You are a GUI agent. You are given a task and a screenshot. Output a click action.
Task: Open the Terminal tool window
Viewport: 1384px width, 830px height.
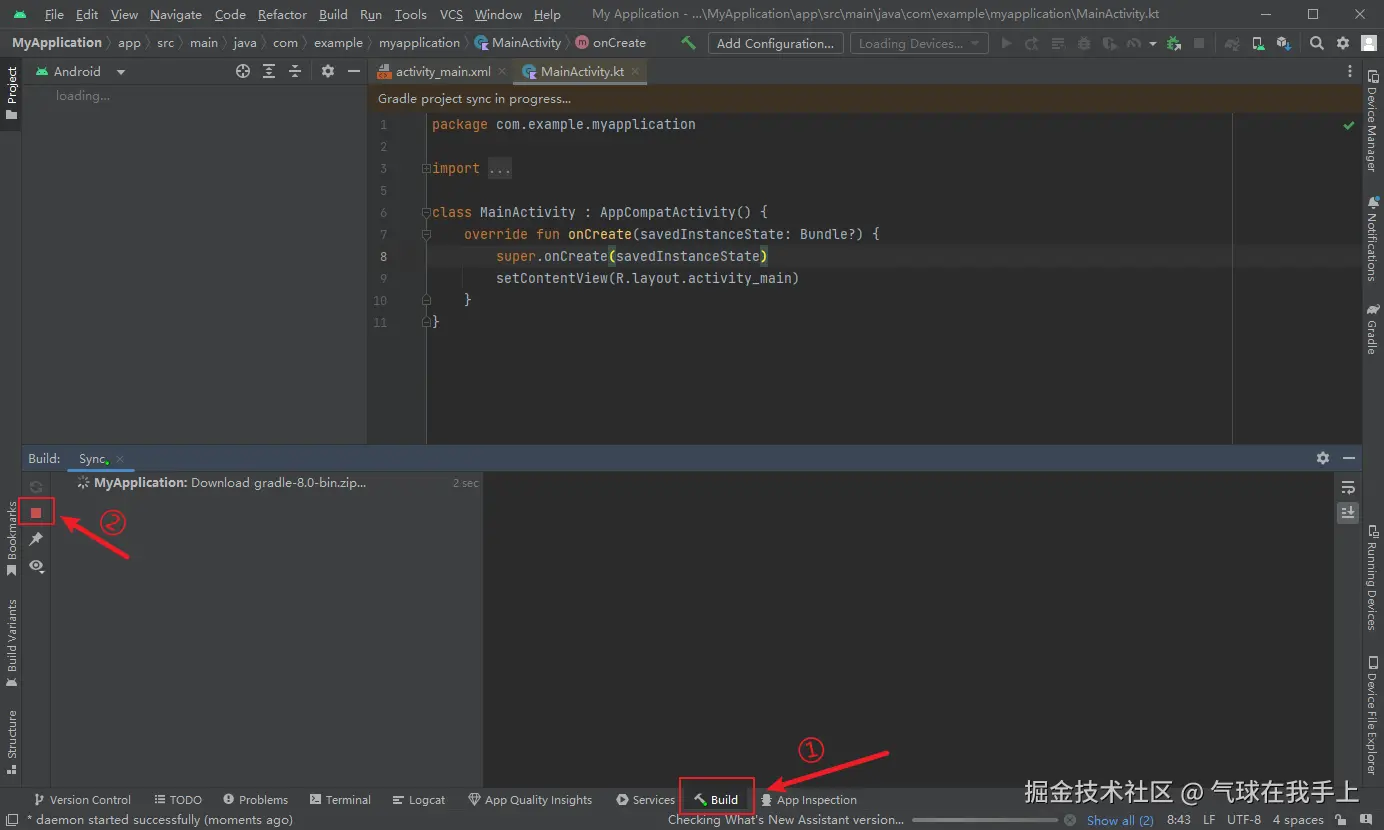point(340,800)
